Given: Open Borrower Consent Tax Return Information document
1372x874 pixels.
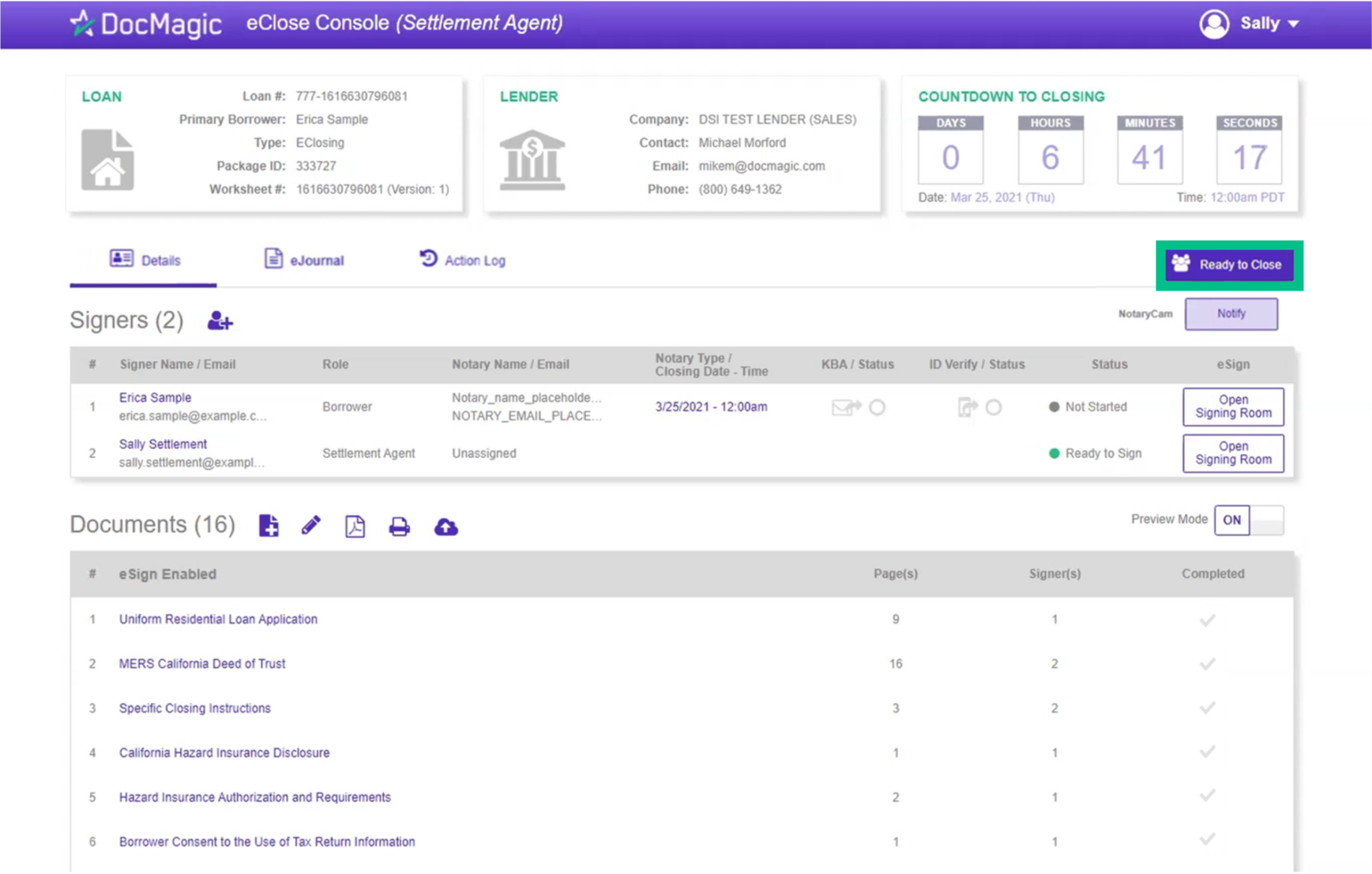Looking at the screenshot, I should point(267,842).
